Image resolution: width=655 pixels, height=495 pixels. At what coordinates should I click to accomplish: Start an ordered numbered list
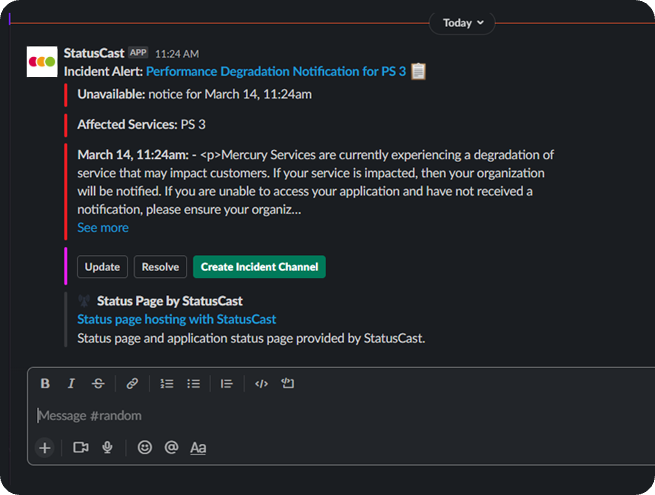(167, 383)
